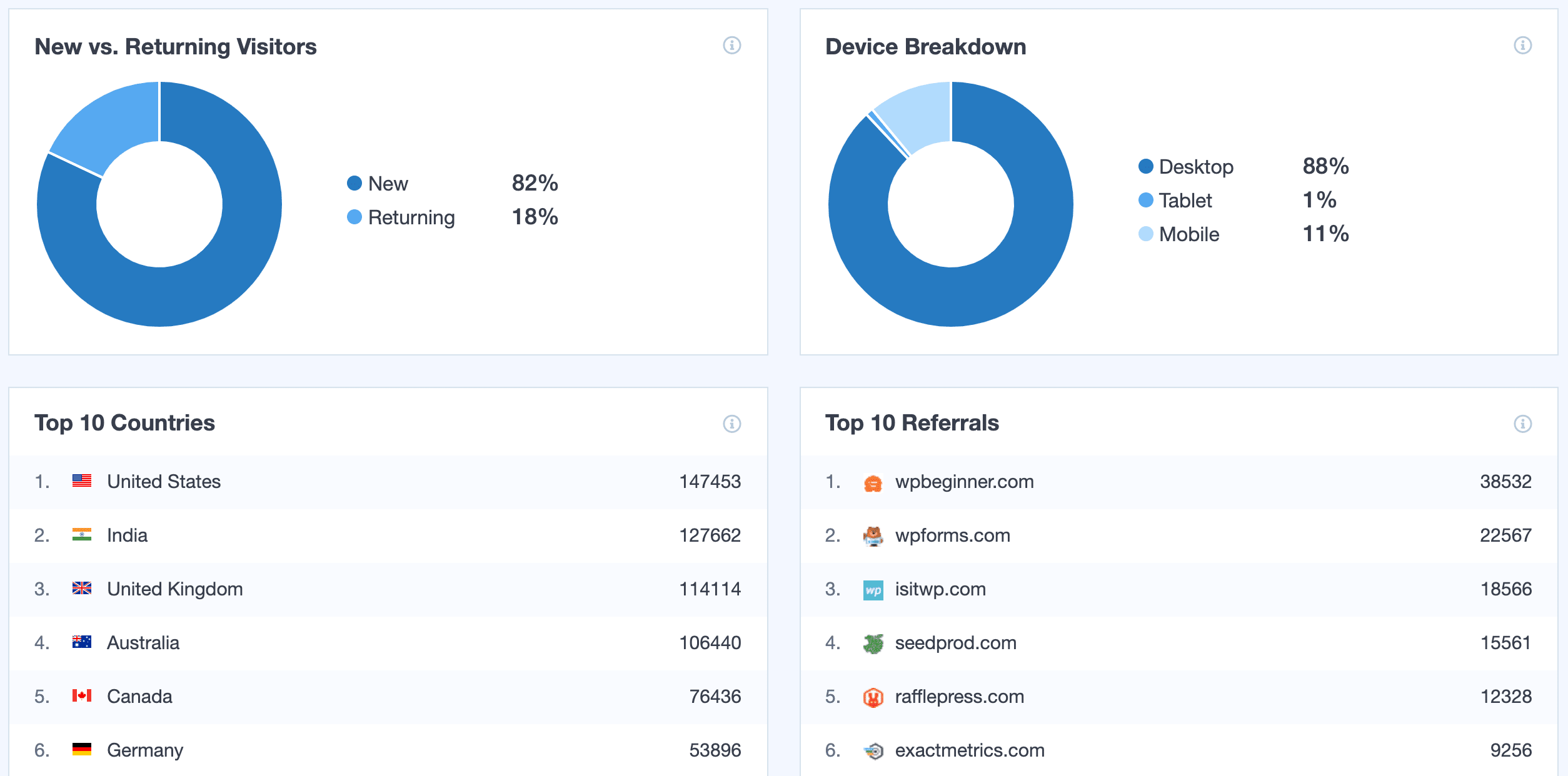Open the Top 10 Countries info tooltip

pos(733,423)
